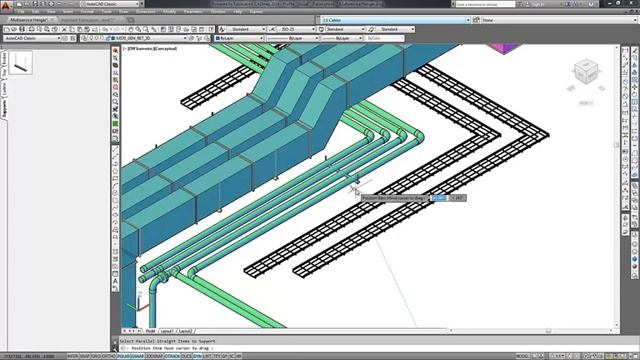Select the Zoom Previous tool
Screen dimensions: 640x360
(x=154, y=29)
